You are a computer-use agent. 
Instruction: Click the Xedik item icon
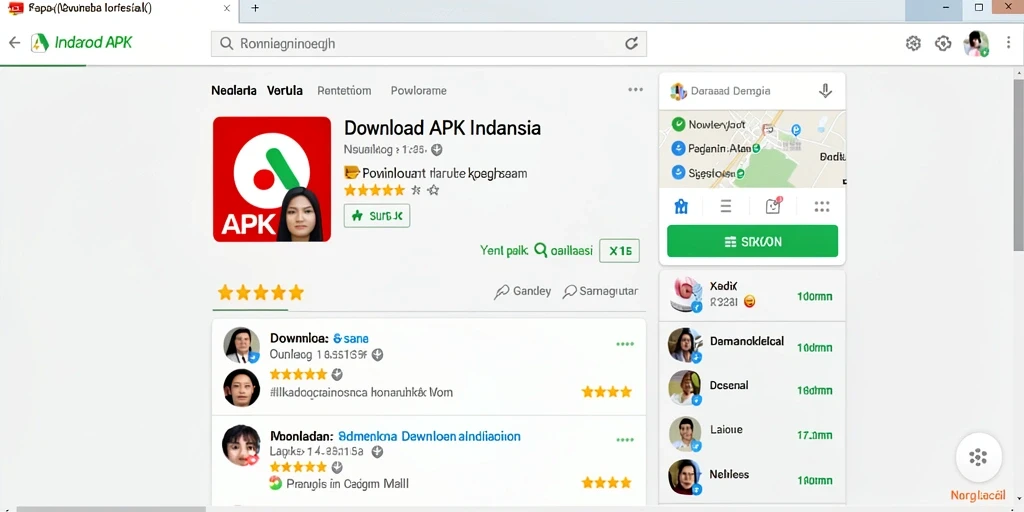pos(686,293)
